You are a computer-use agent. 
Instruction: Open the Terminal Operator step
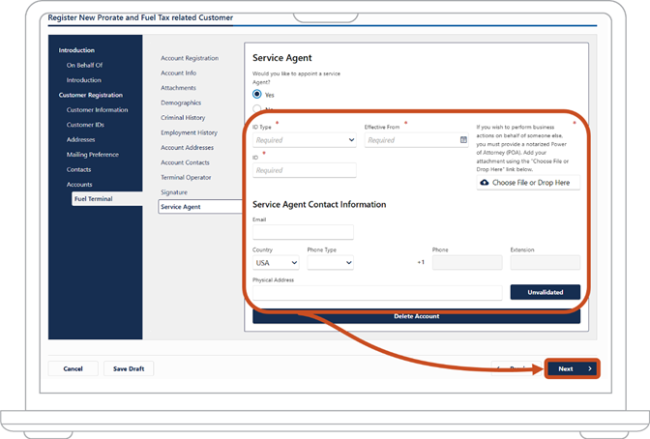pyautogui.click(x=186, y=177)
